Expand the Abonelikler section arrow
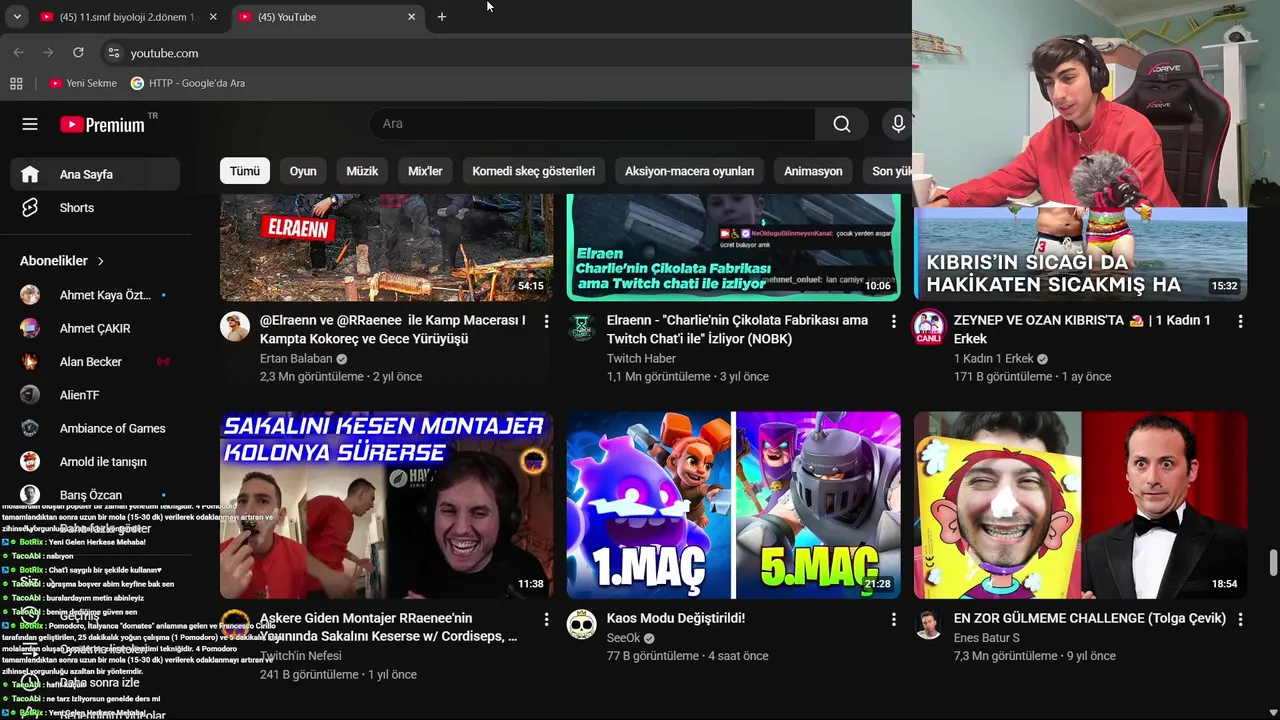 click(x=101, y=261)
